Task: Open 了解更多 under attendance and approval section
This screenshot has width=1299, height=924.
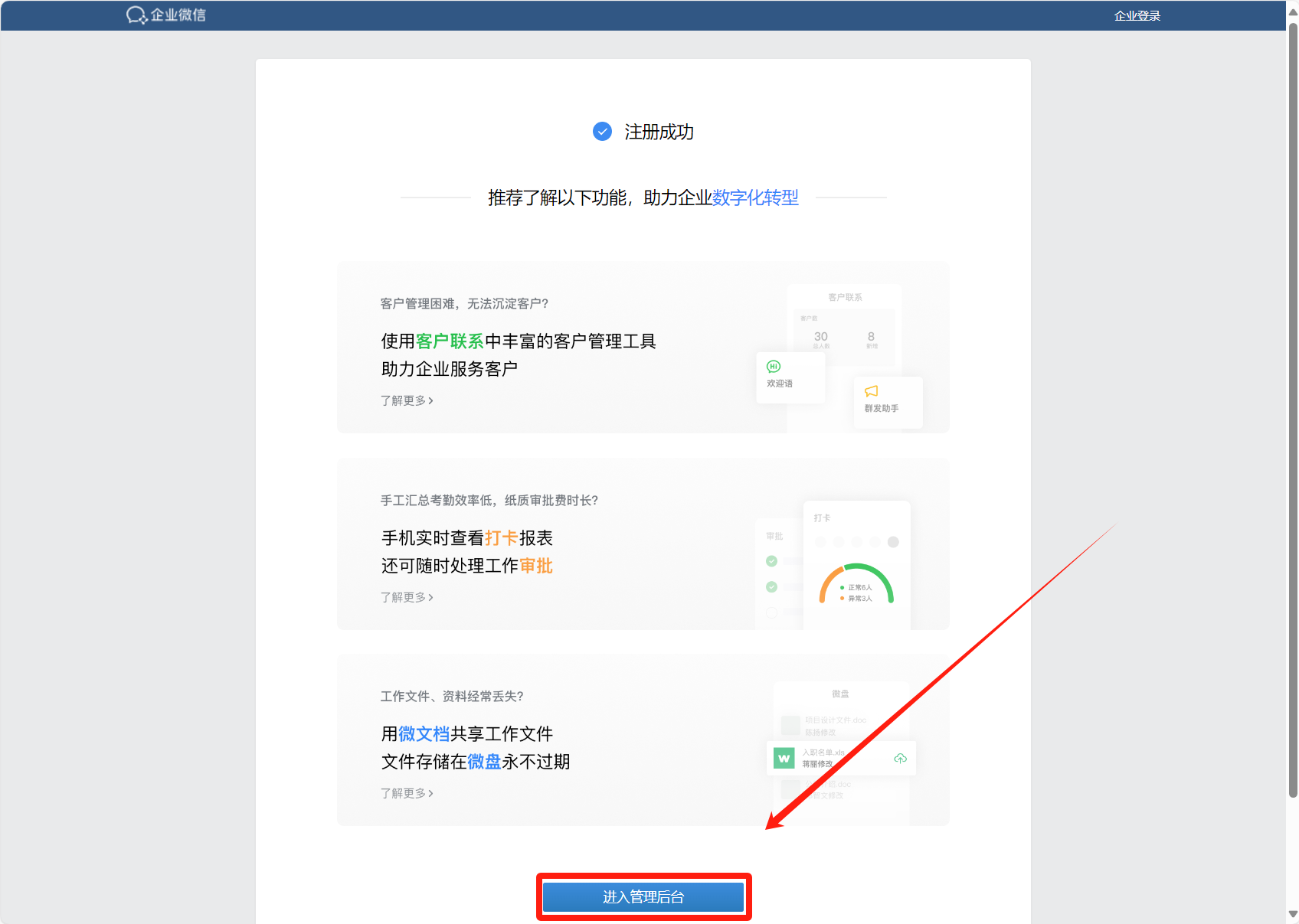Action: [x=407, y=597]
